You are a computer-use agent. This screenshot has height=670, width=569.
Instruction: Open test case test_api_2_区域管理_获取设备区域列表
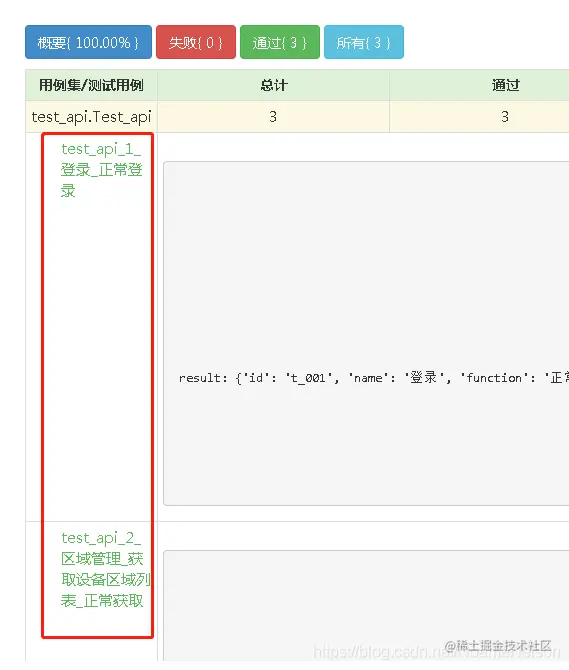105,569
